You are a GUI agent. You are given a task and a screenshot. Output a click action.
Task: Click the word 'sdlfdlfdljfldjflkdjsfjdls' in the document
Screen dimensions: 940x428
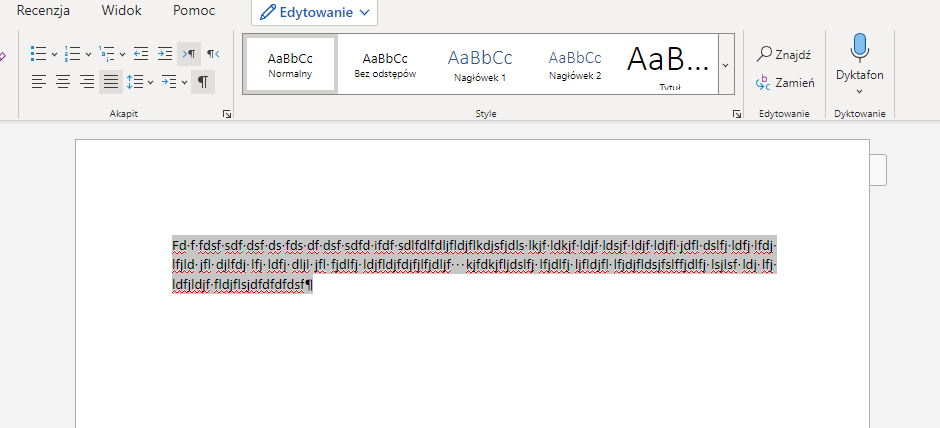point(462,246)
